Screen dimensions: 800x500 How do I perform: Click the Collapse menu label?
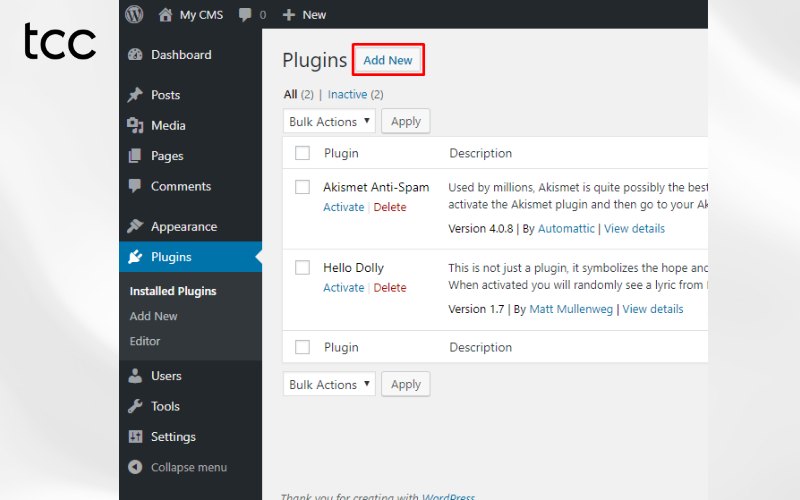coord(189,467)
